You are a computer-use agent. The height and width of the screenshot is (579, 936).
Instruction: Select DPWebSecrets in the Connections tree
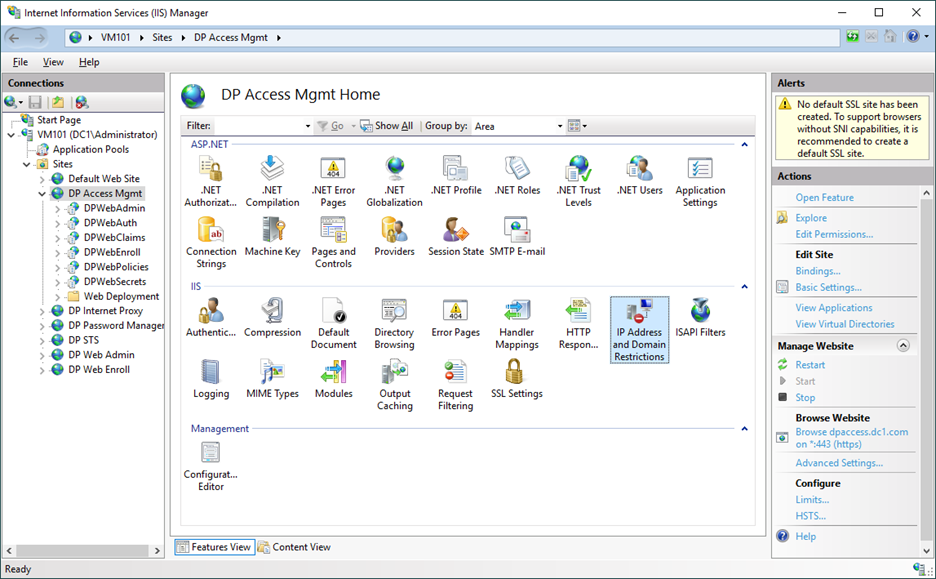click(x=114, y=282)
